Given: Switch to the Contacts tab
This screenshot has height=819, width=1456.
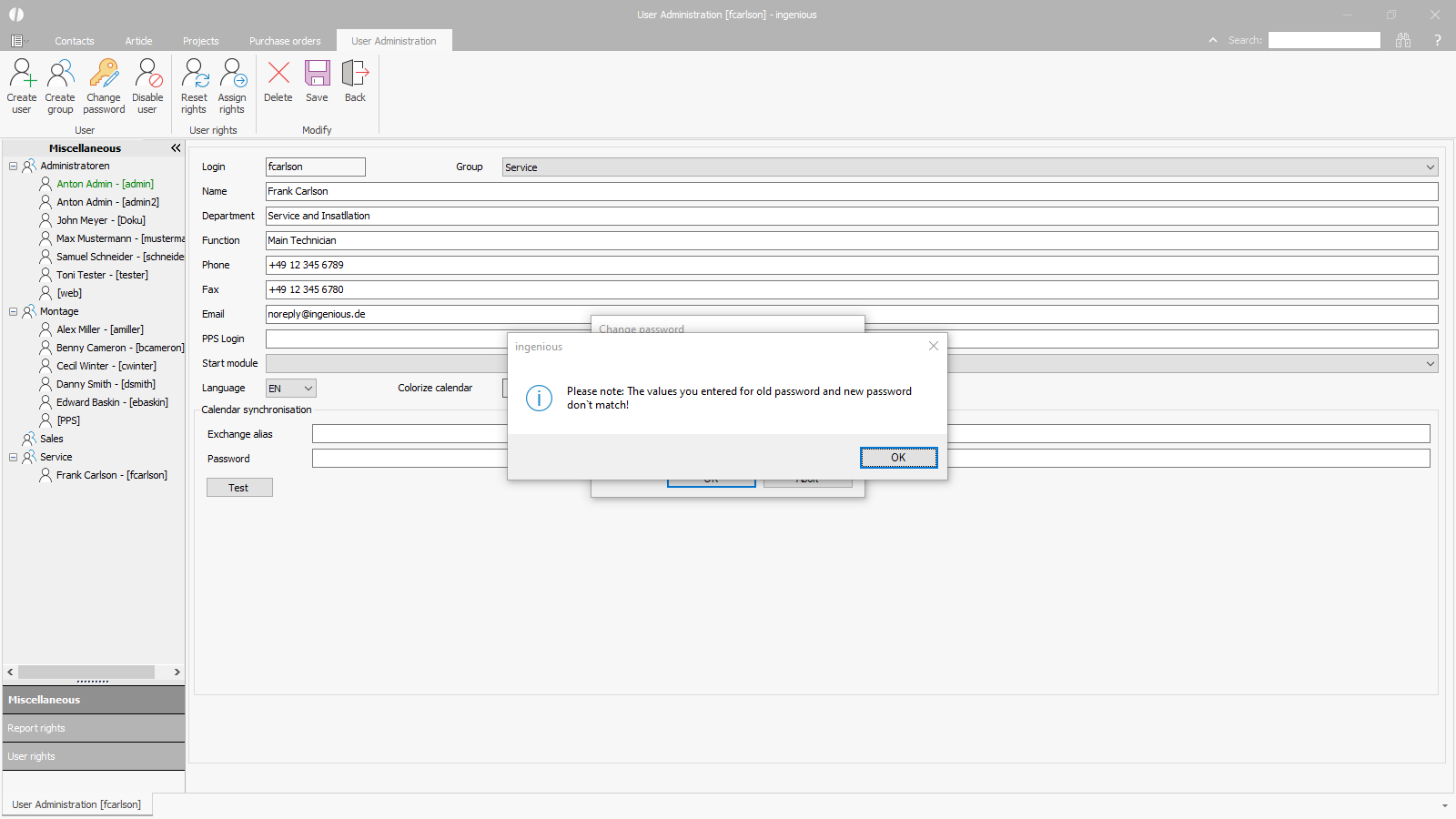Looking at the screenshot, I should pos(74,41).
